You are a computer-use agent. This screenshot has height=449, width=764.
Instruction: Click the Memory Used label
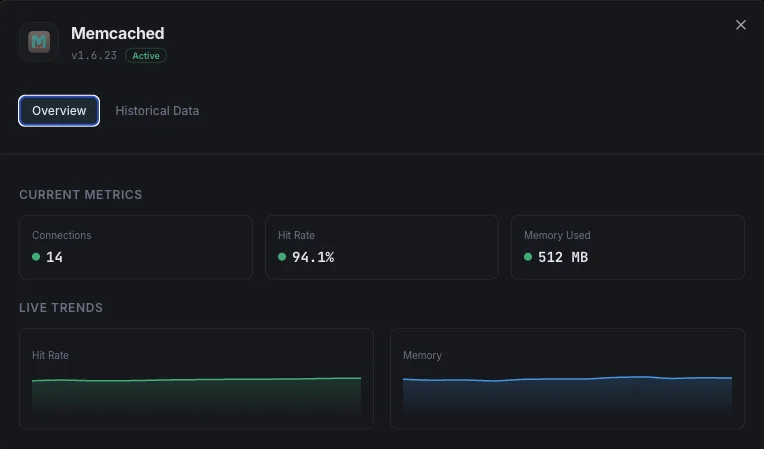click(557, 235)
